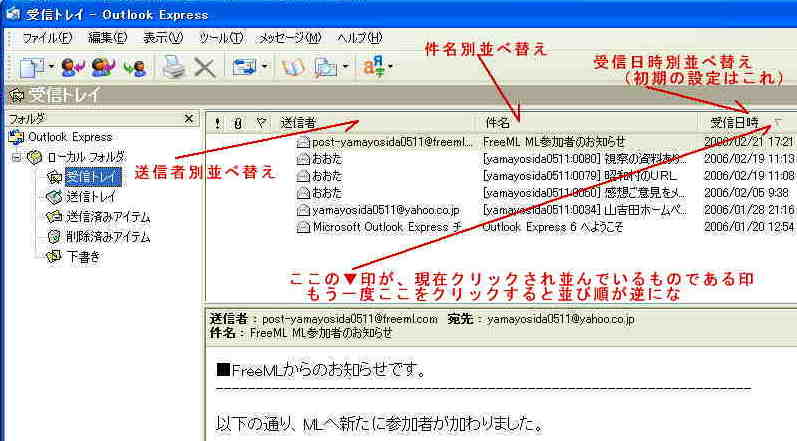Open the ファイル(F) menu

pos(47,38)
